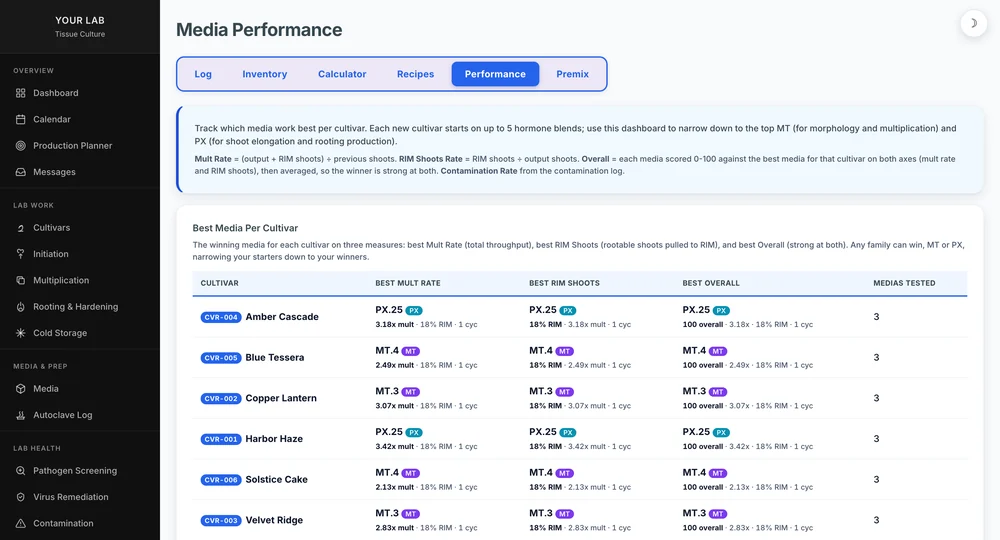
Task: Open the Dashboard grid icon
Action: point(20,93)
